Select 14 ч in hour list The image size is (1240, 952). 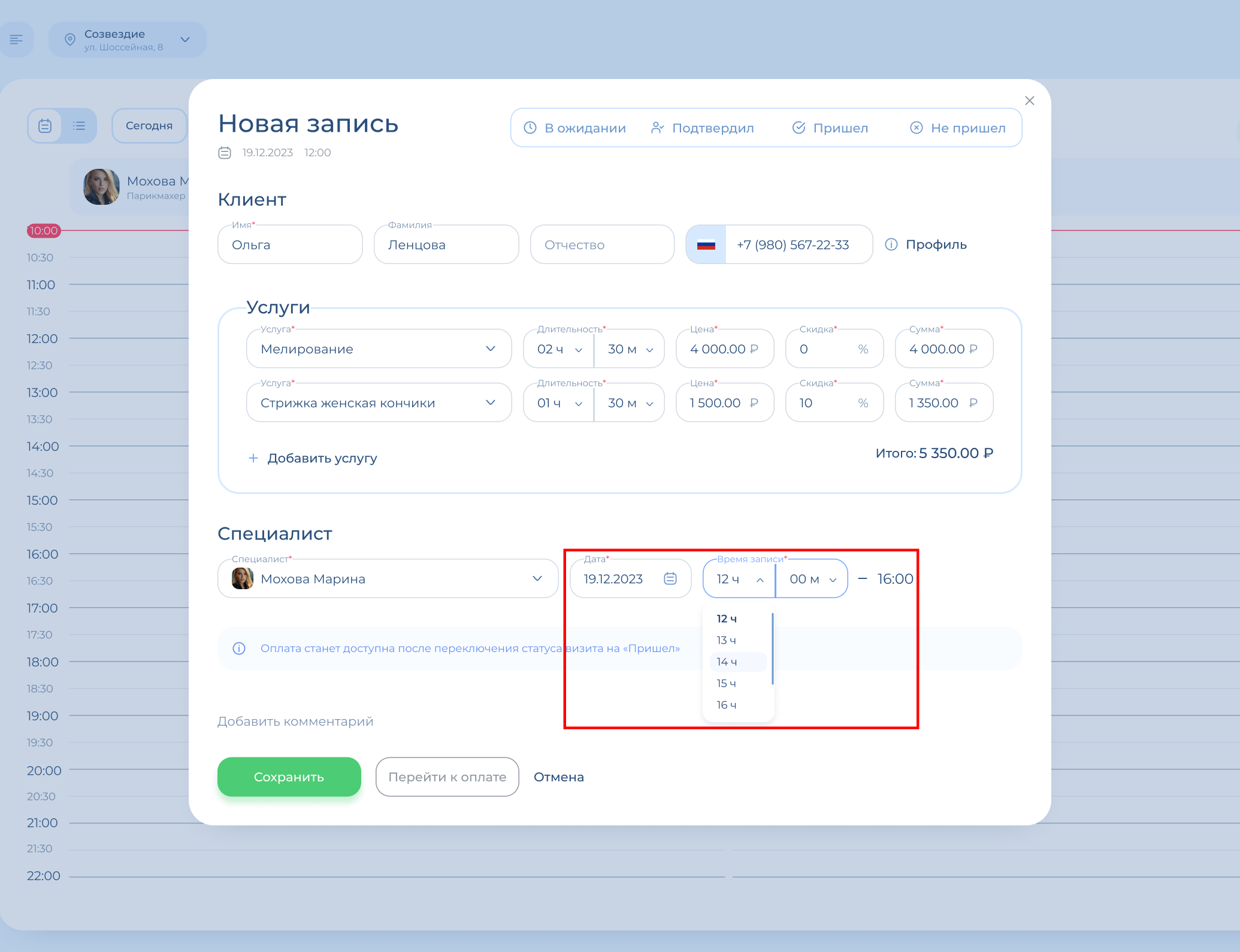coord(738,662)
